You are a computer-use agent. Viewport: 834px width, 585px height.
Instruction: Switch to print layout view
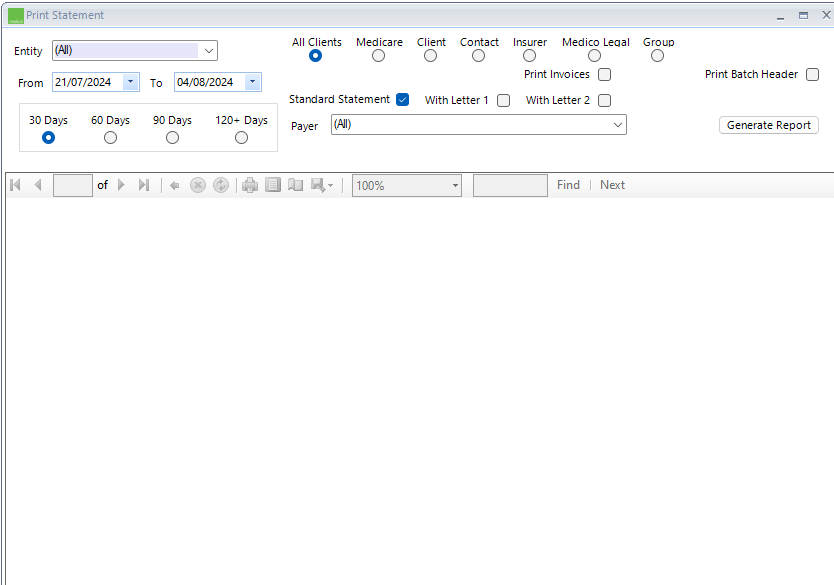(273, 185)
